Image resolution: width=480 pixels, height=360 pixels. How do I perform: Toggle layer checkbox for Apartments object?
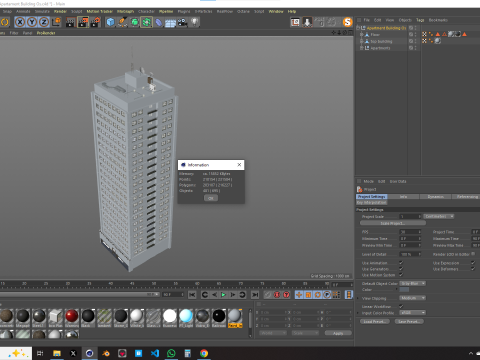[x=411, y=48]
